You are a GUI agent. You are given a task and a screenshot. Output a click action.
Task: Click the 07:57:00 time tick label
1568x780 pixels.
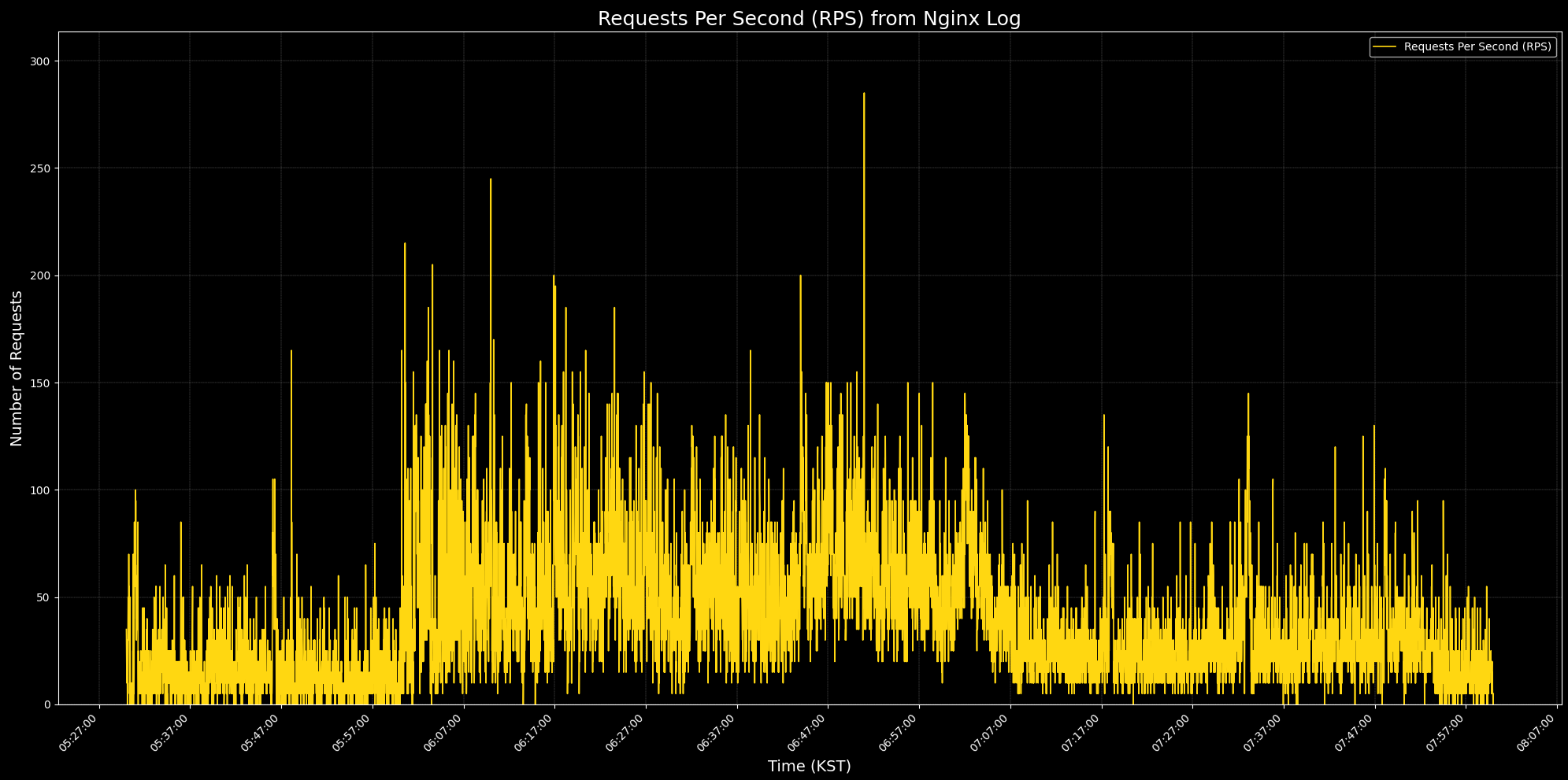(1447, 733)
